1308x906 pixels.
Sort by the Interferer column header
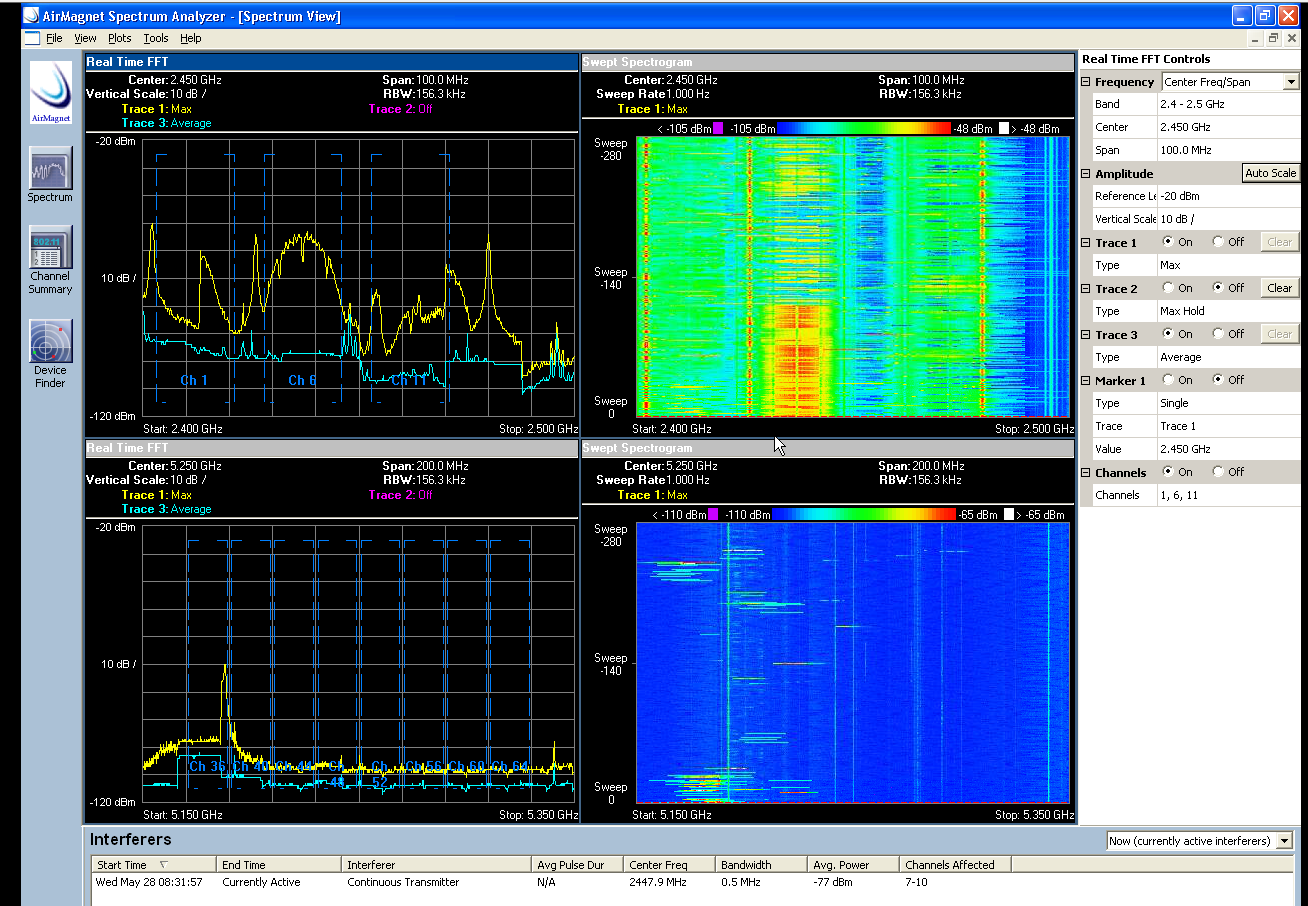pyautogui.click(x=436, y=865)
